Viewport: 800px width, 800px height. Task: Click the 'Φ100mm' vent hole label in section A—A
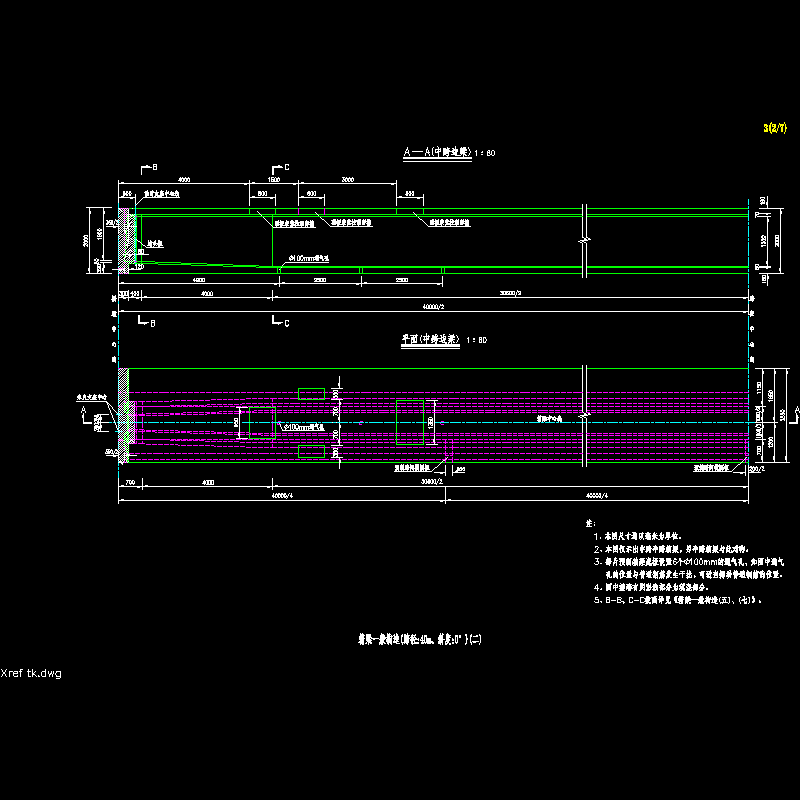tap(309, 258)
